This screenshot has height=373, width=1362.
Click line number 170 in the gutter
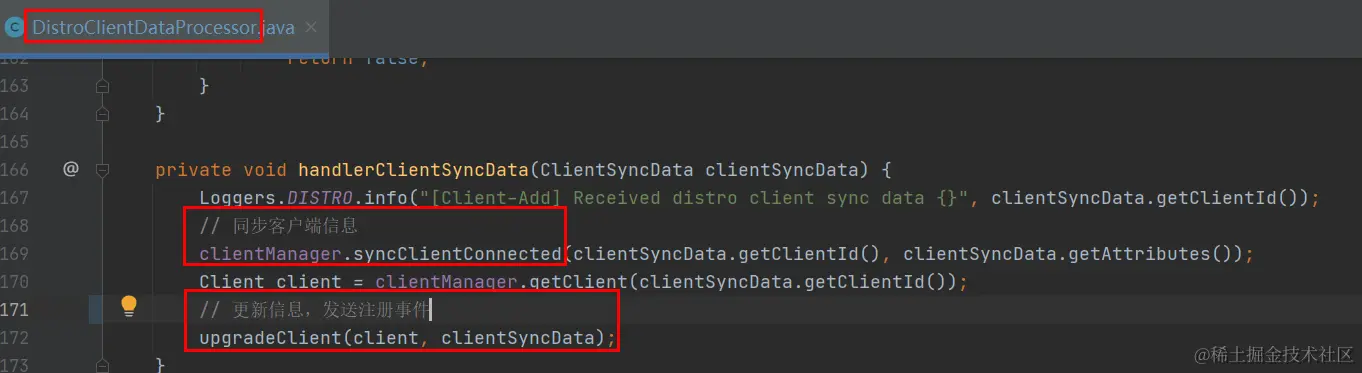pos(14,281)
